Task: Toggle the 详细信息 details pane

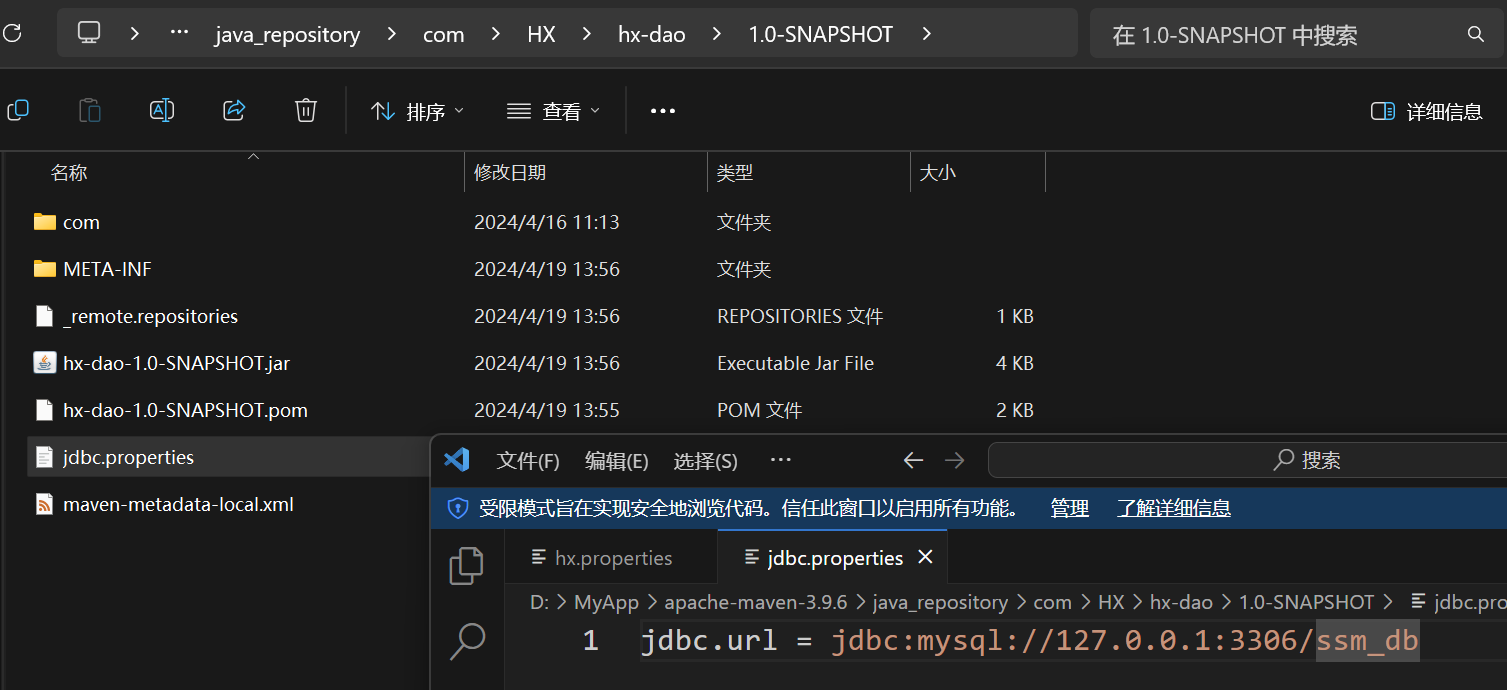Action: pyautogui.click(x=1427, y=112)
